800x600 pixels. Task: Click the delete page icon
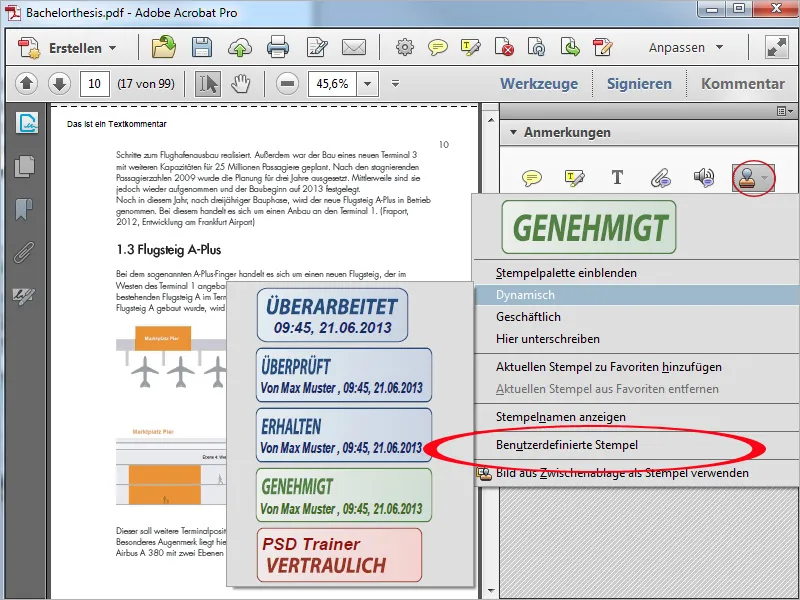tap(504, 47)
